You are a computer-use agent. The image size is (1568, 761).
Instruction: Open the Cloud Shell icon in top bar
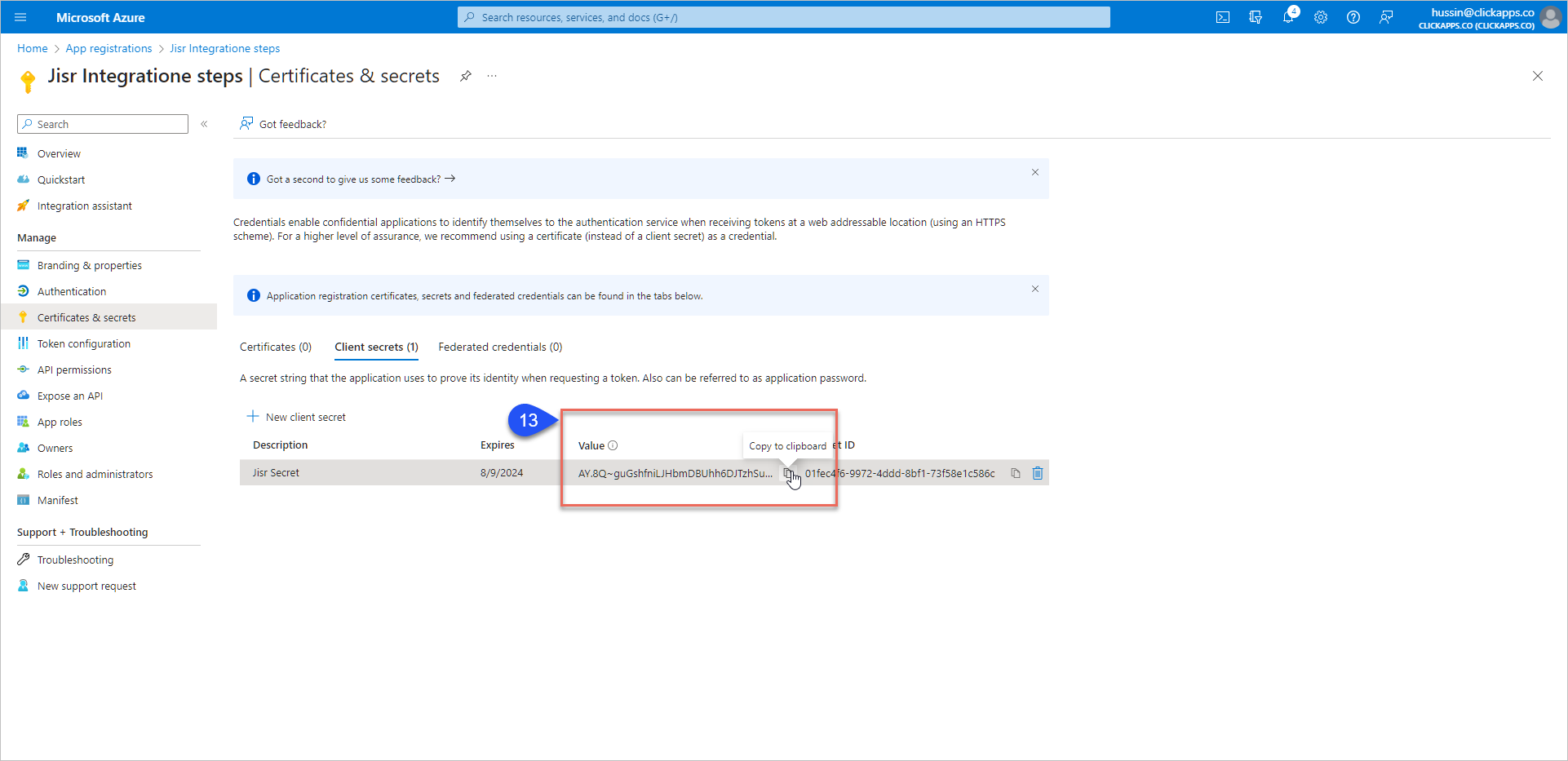tap(1223, 17)
